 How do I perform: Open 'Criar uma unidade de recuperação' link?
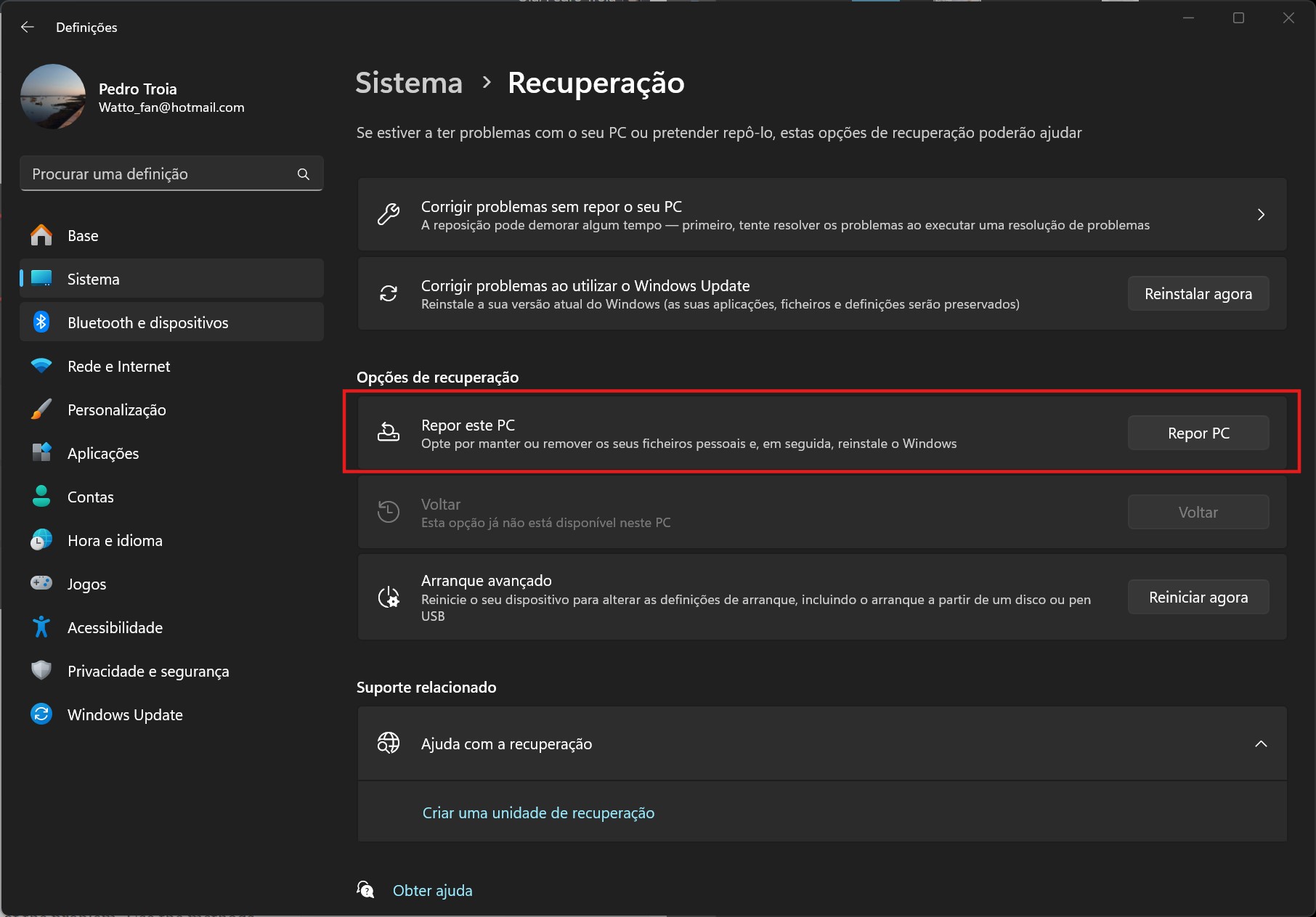click(x=538, y=813)
